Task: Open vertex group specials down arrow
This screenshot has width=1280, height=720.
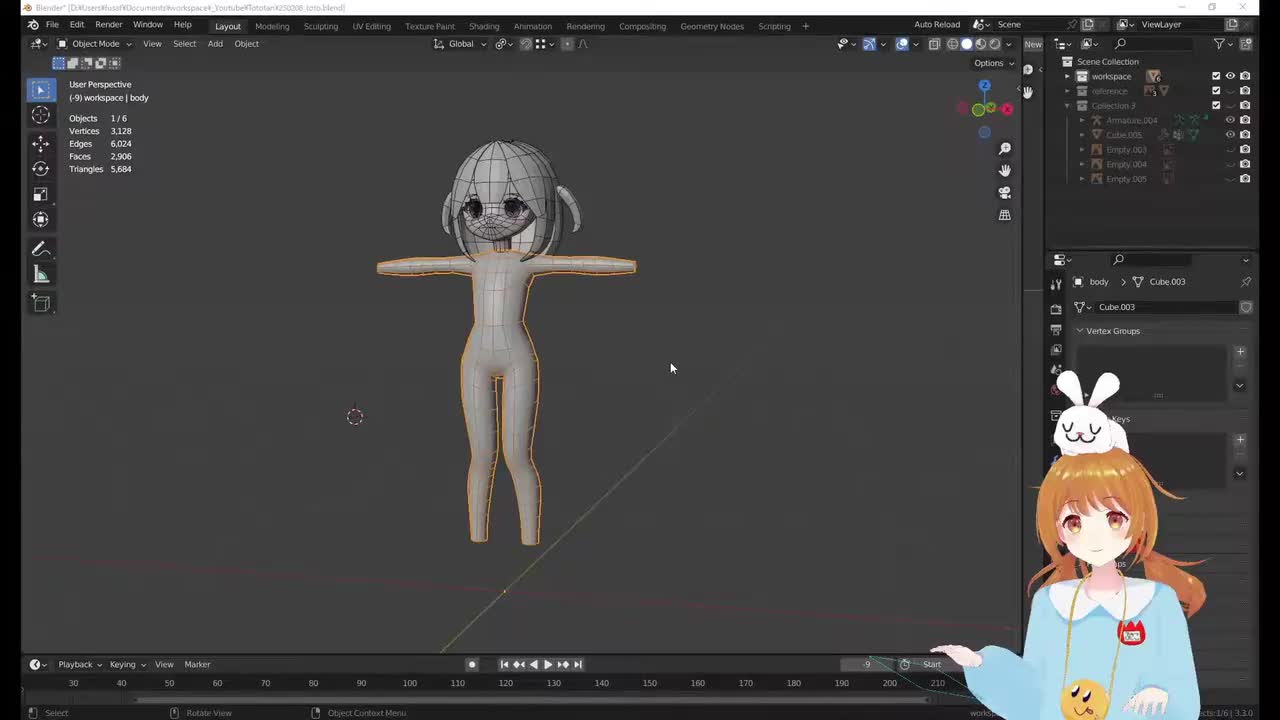Action: 1240,385
